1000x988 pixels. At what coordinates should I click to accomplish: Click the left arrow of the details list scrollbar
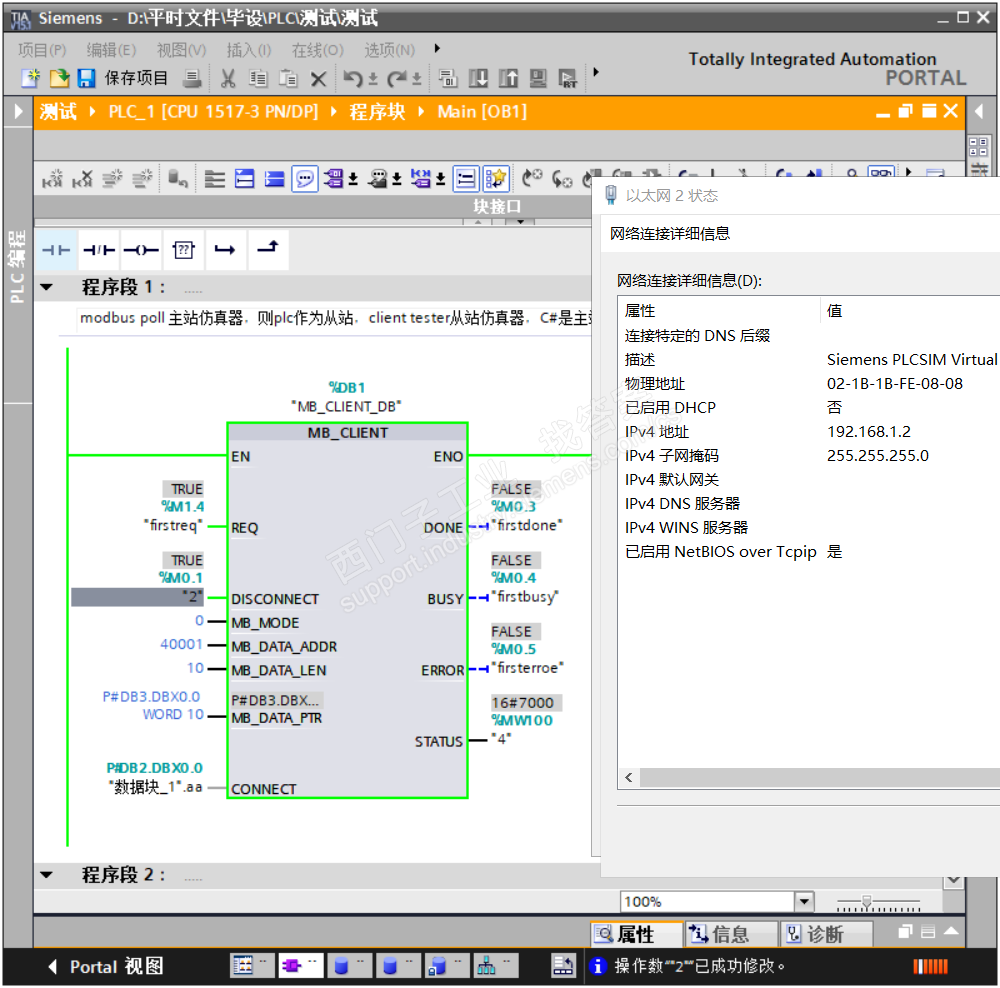point(629,777)
